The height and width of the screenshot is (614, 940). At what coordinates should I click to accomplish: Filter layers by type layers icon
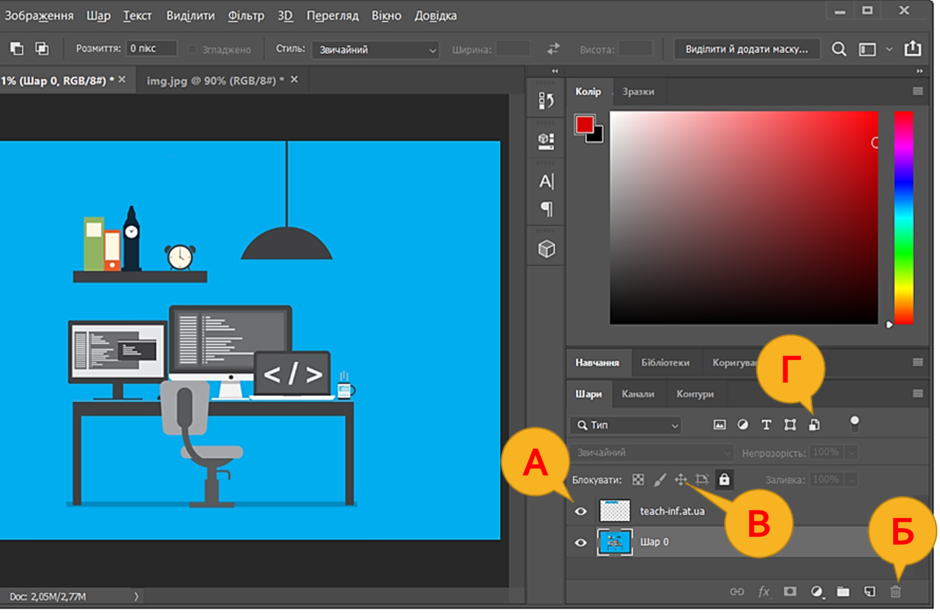[766, 425]
